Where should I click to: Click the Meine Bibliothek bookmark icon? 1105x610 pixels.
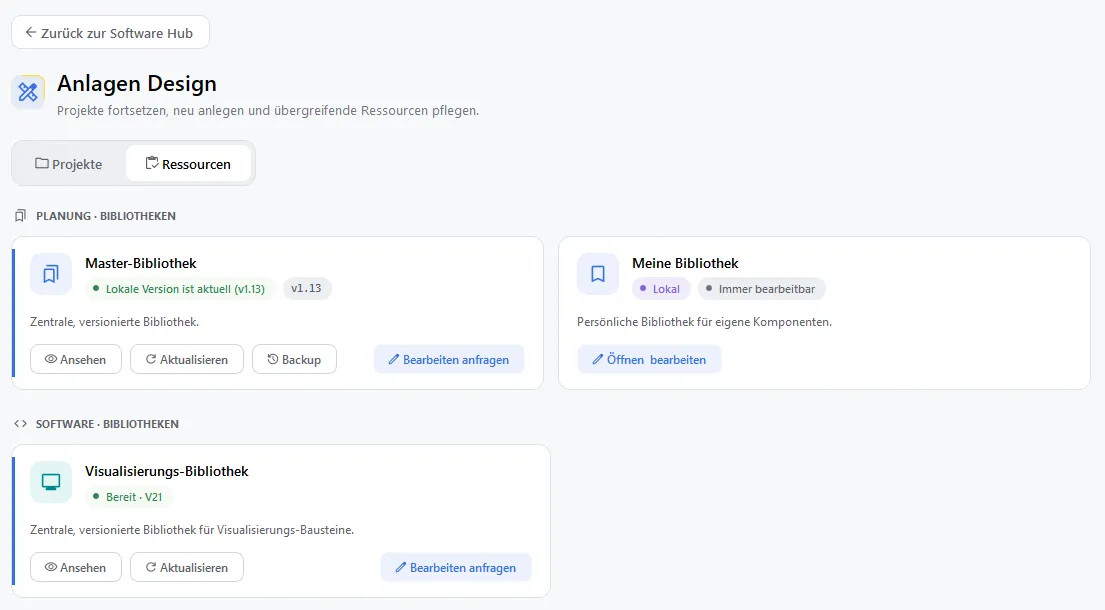[598, 274]
